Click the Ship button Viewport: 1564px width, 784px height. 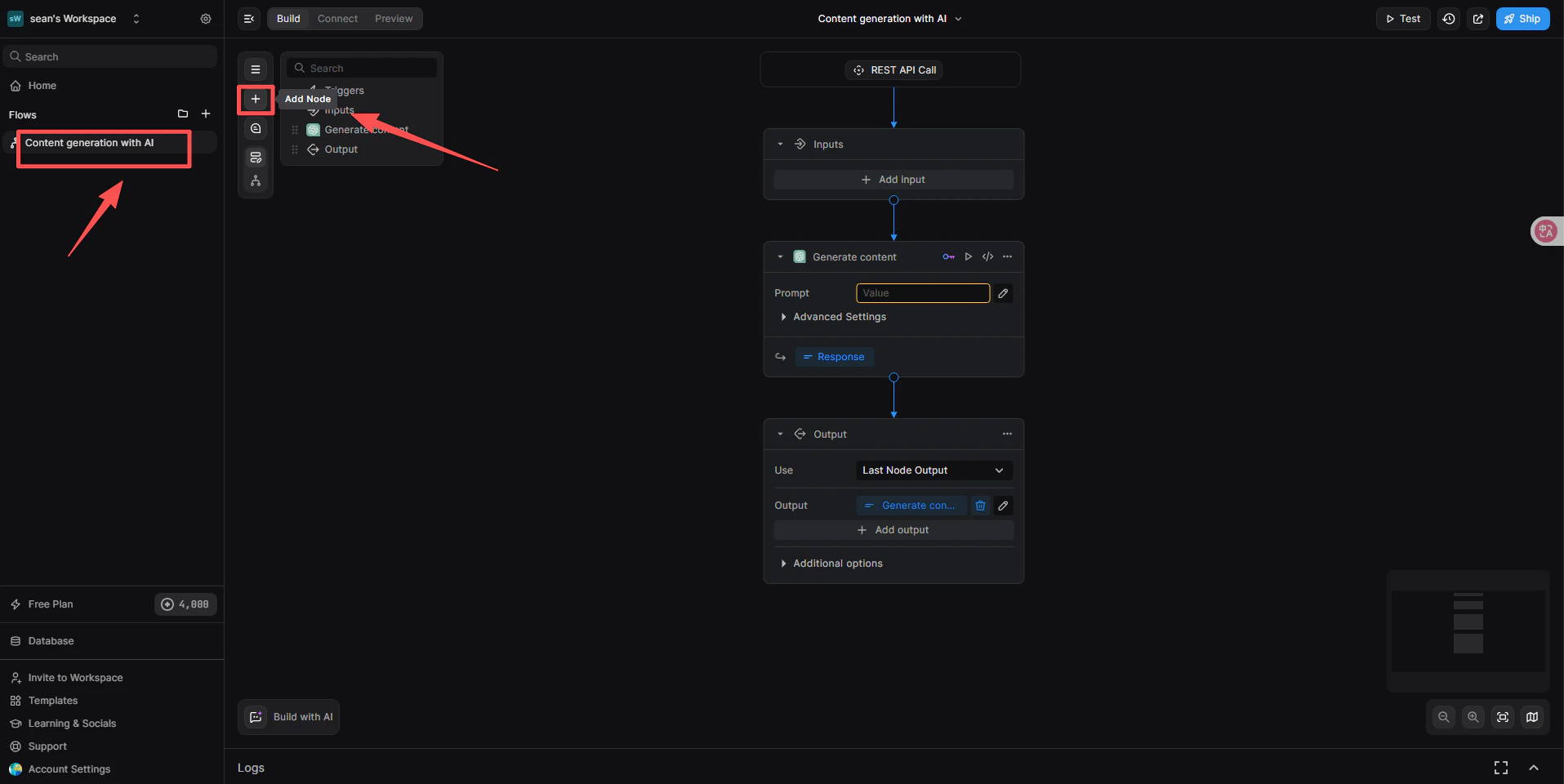pyautogui.click(x=1522, y=18)
